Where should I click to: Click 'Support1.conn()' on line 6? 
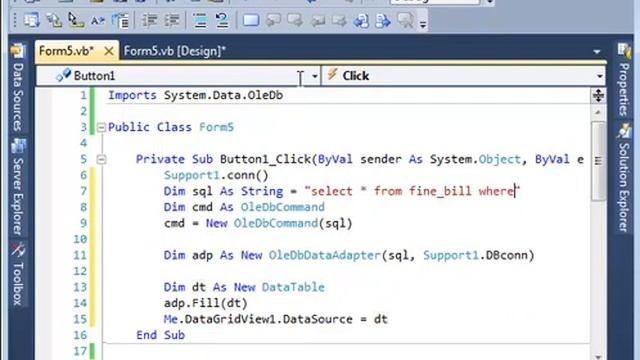216,176
